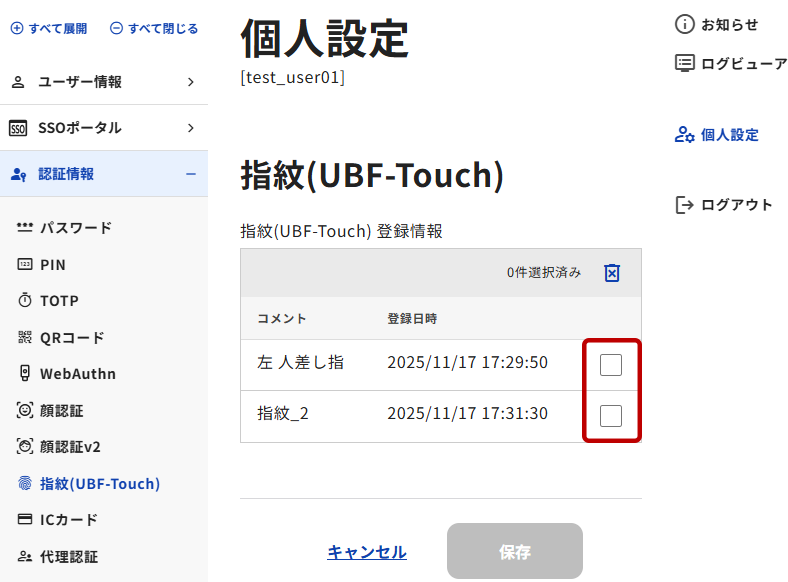Expand the SSOポータル section

click(190, 128)
